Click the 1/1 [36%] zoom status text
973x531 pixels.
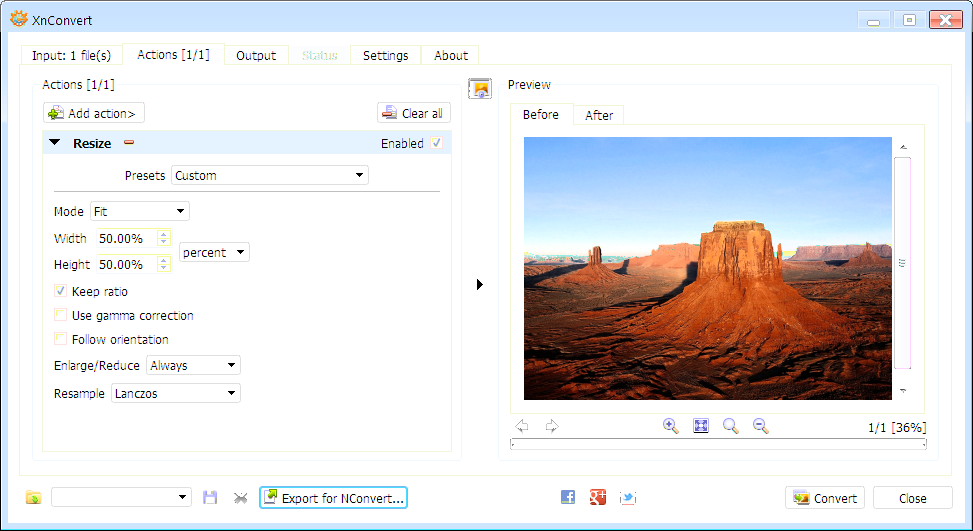(897, 427)
